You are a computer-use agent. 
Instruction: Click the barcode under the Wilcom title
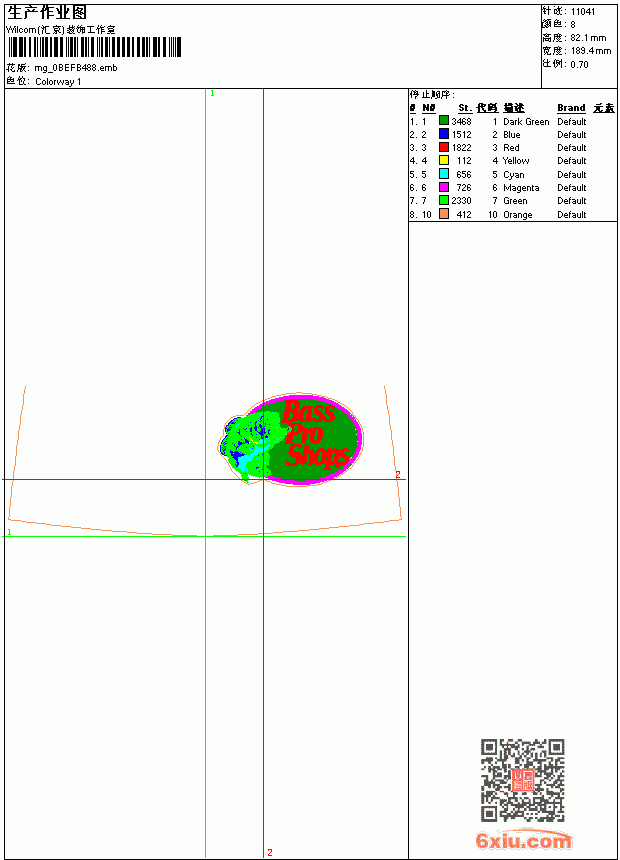click(94, 47)
